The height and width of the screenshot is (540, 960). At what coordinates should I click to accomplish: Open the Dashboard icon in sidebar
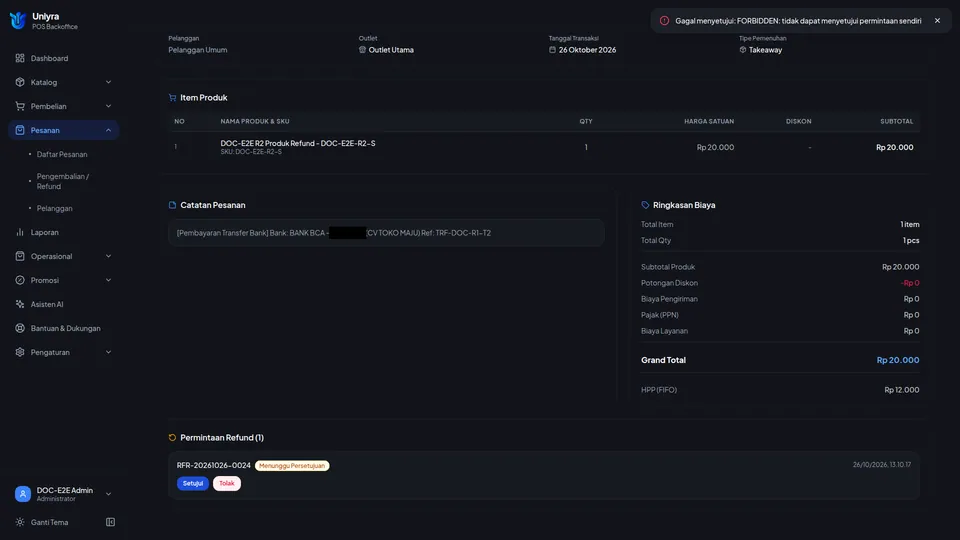point(20,58)
